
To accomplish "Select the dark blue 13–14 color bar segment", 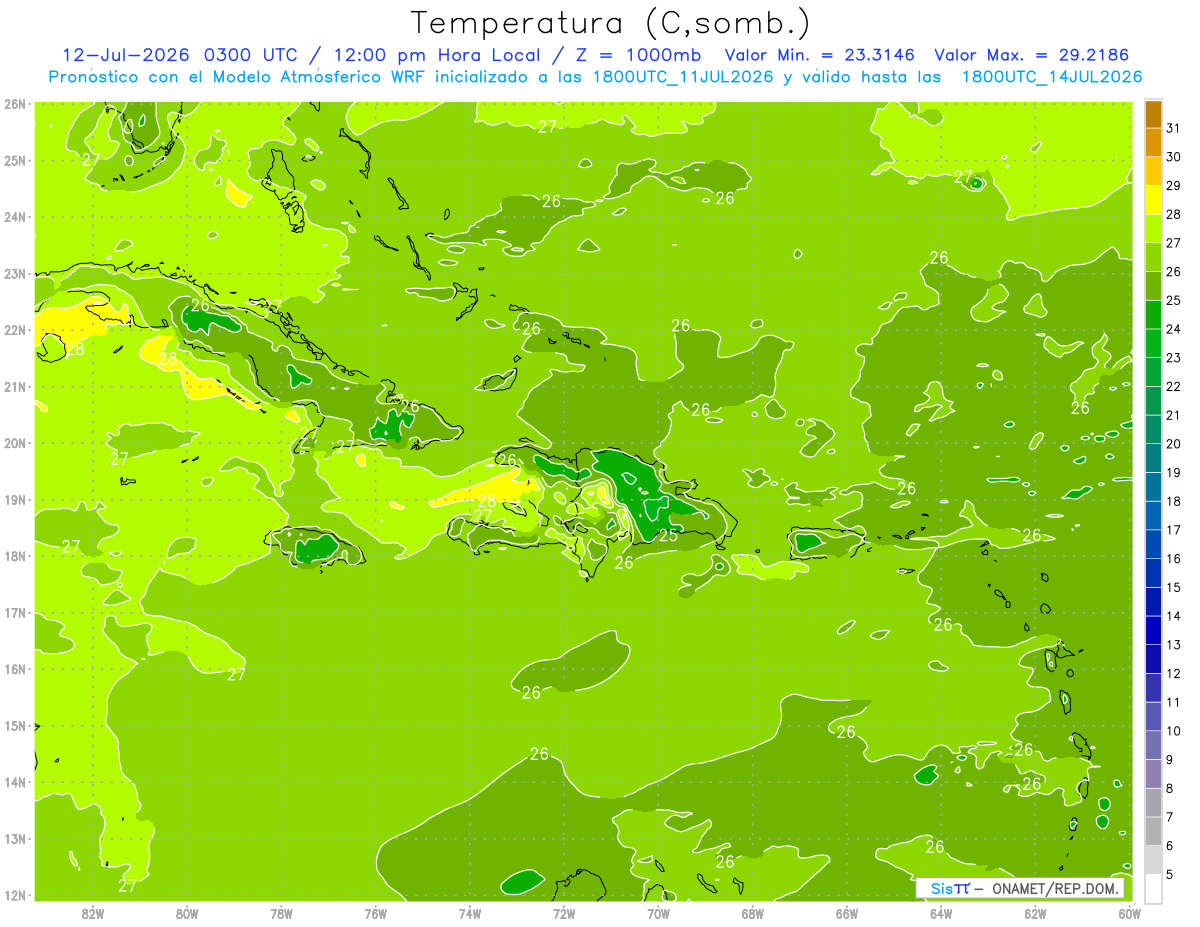I will coord(1152,630).
